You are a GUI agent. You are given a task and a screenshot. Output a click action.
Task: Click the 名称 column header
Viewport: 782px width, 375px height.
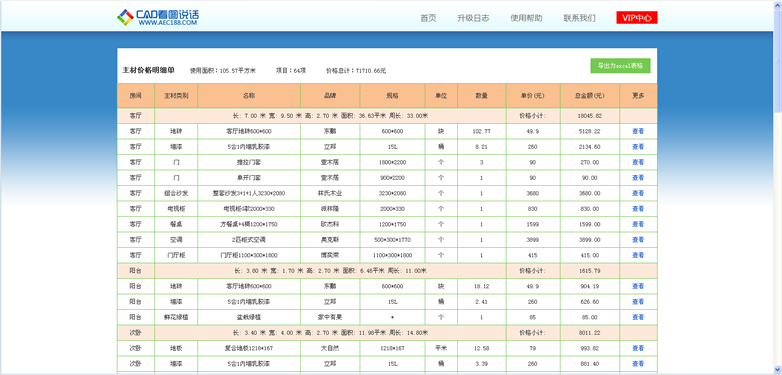click(x=249, y=96)
